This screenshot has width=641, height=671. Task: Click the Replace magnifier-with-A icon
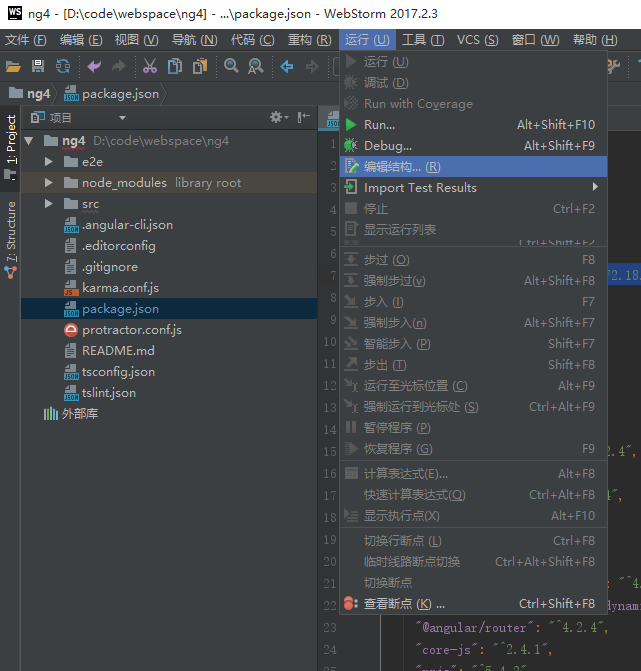(x=256, y=66)
